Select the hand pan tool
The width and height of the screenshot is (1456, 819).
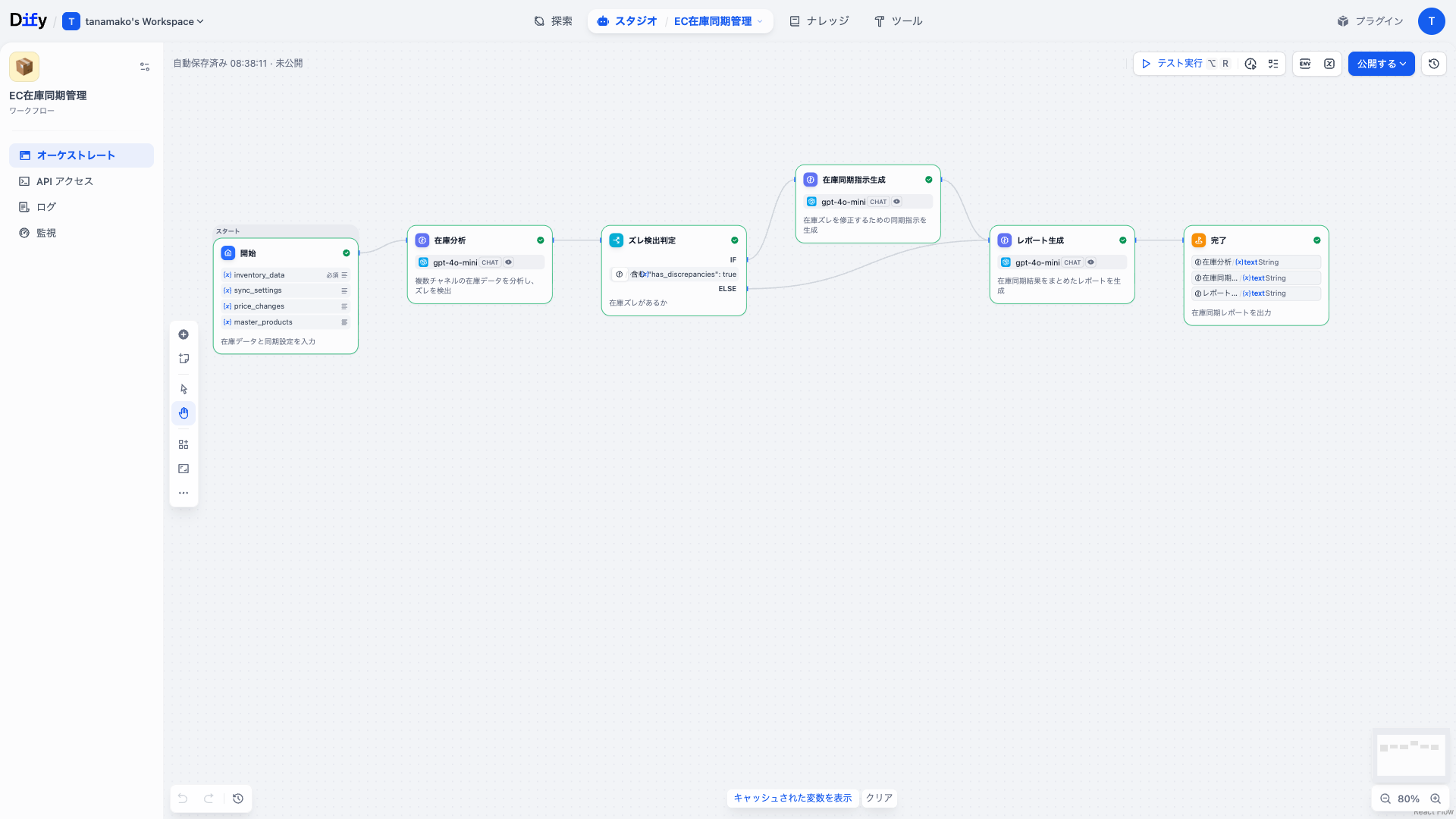184,413
